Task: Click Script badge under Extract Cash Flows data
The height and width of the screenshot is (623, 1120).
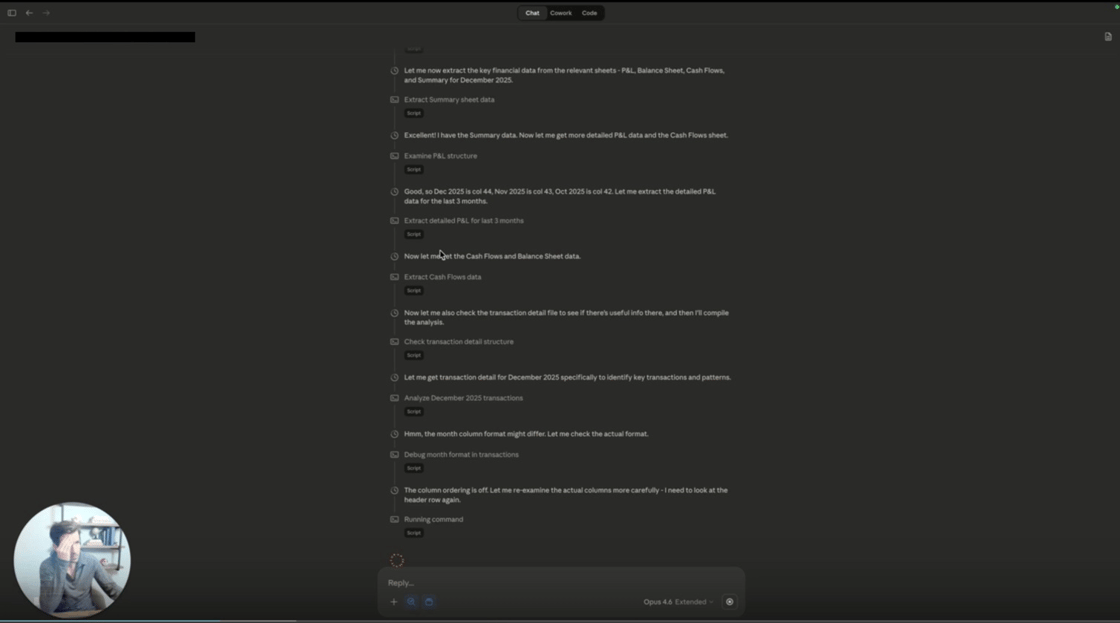Action: (x=414, y=291)
